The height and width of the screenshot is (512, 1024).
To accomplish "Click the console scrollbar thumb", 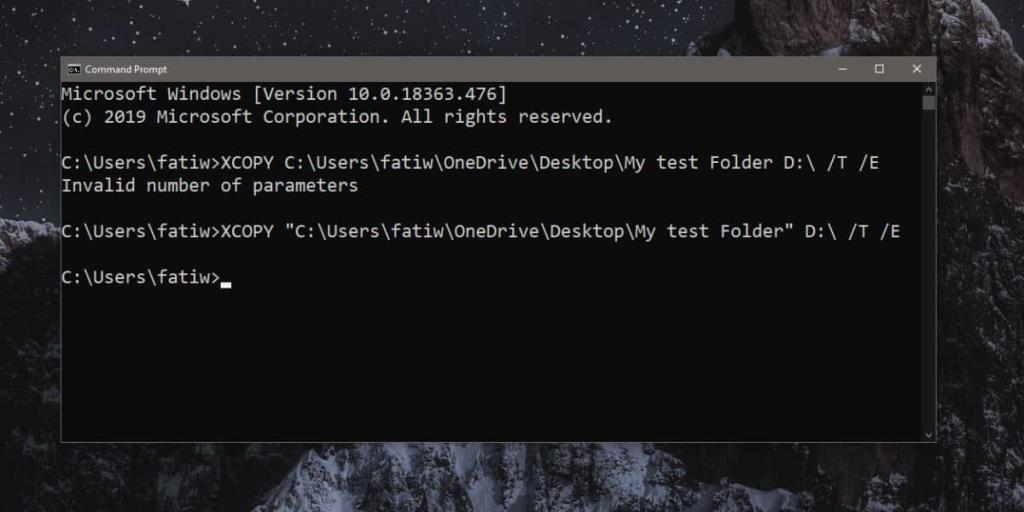I will point(929,102).
